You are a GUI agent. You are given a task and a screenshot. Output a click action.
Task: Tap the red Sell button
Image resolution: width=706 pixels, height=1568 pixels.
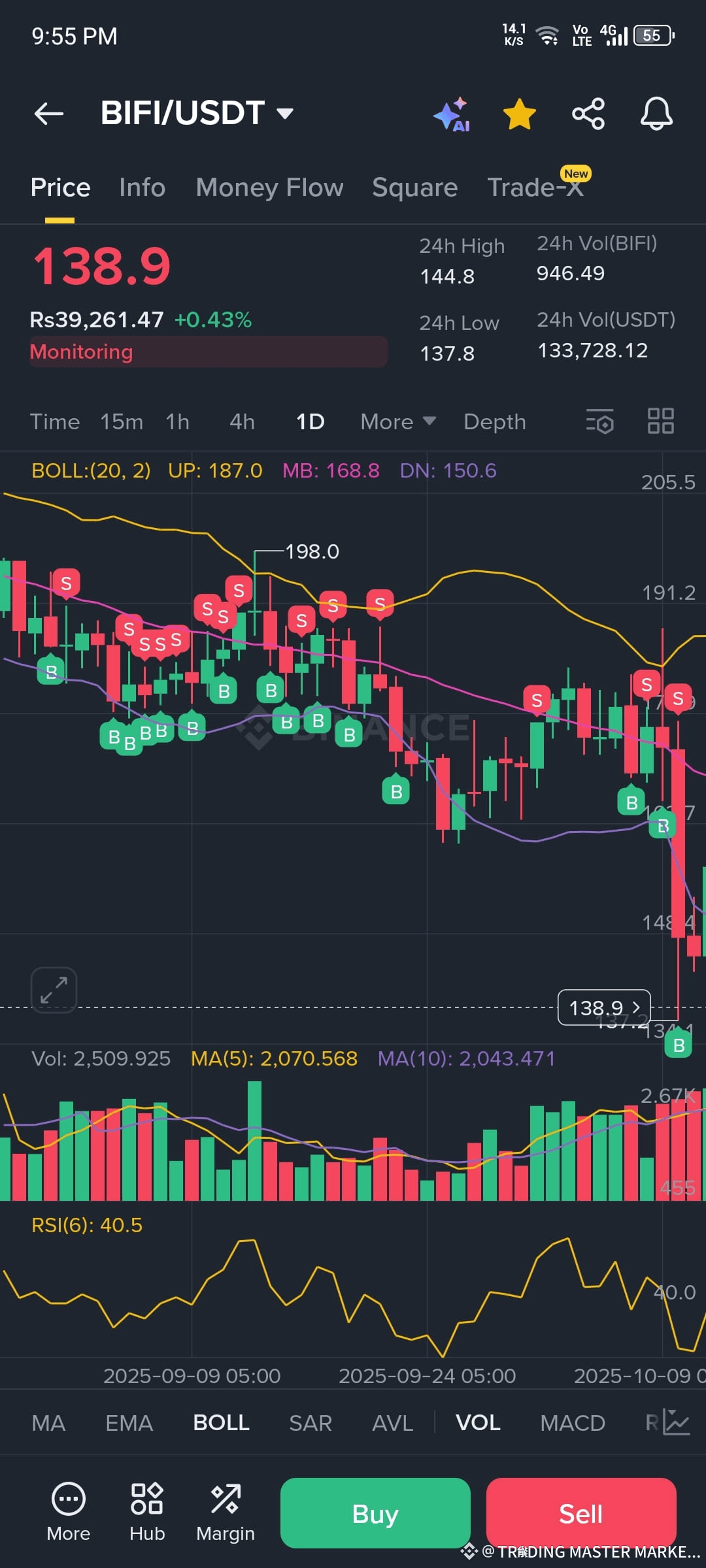581,1513
